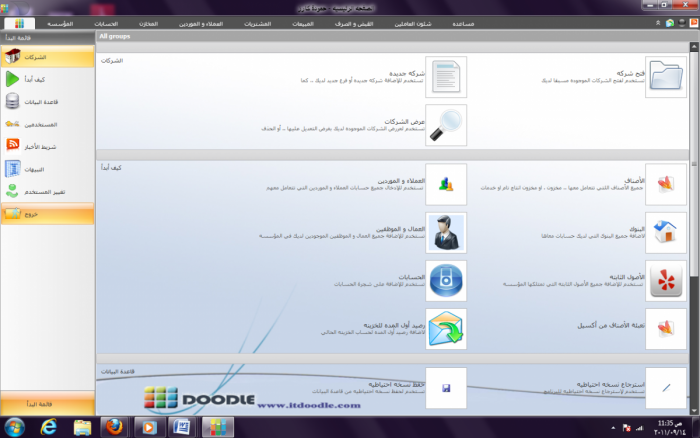Click the www.itdoodle.com website link
Screen dimensions: 700x438
coord(306,405)
